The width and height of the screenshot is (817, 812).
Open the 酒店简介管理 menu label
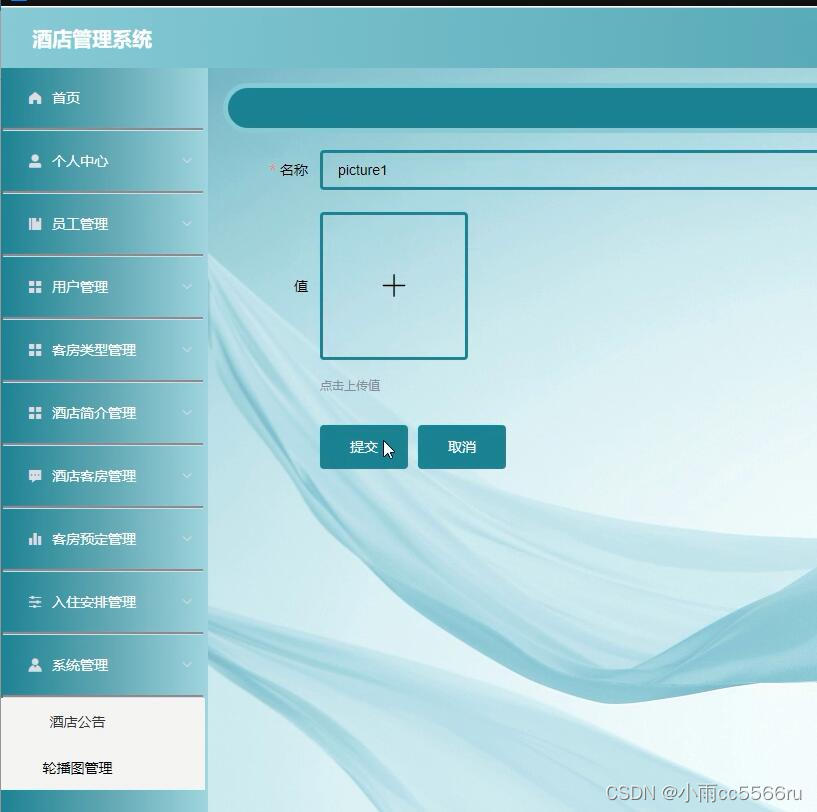coord(94,413)
